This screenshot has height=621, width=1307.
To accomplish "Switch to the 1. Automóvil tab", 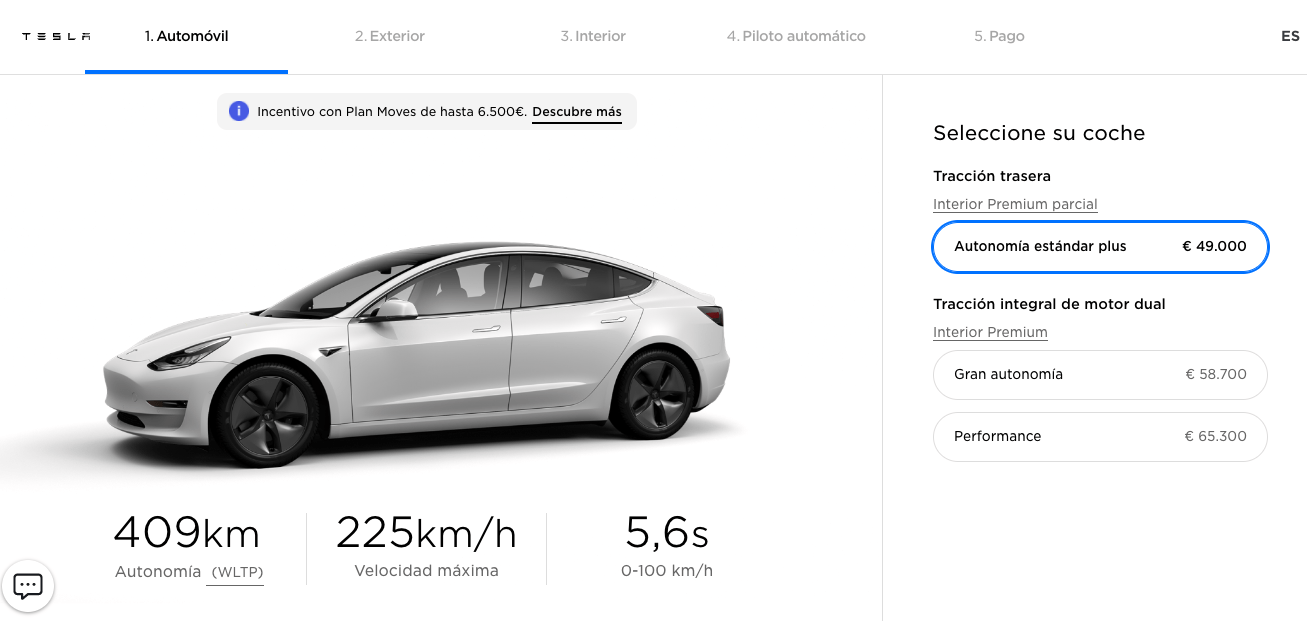I will 186,36.
